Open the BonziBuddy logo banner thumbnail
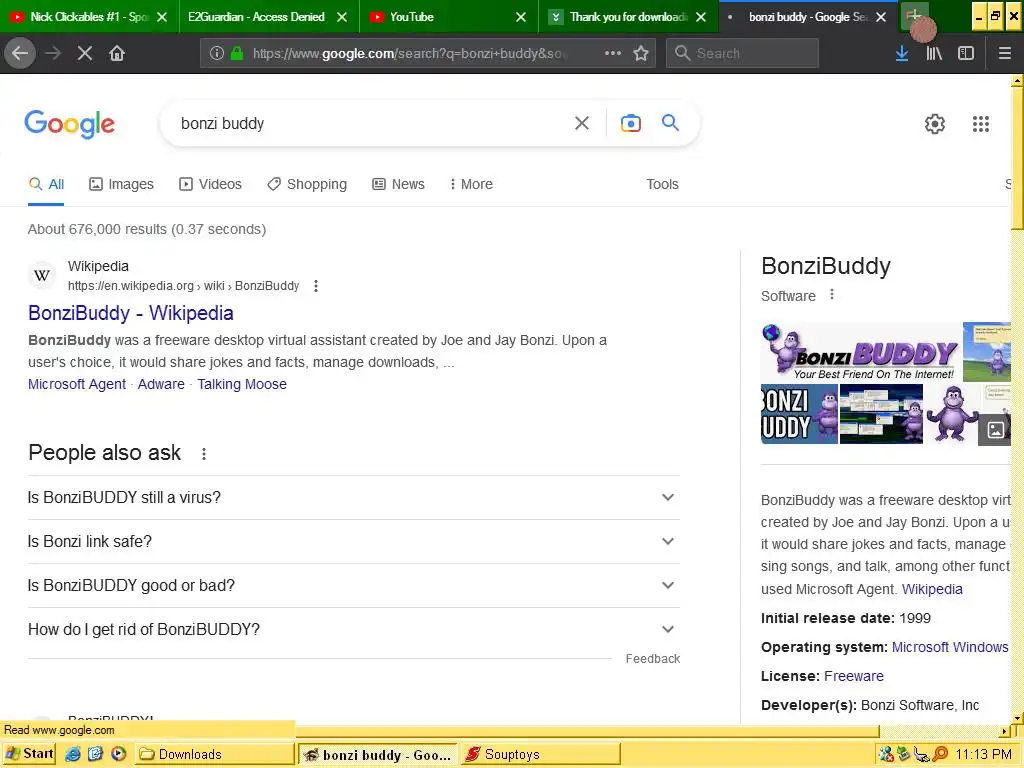The image size is (1024, 768). coord(861,351)
